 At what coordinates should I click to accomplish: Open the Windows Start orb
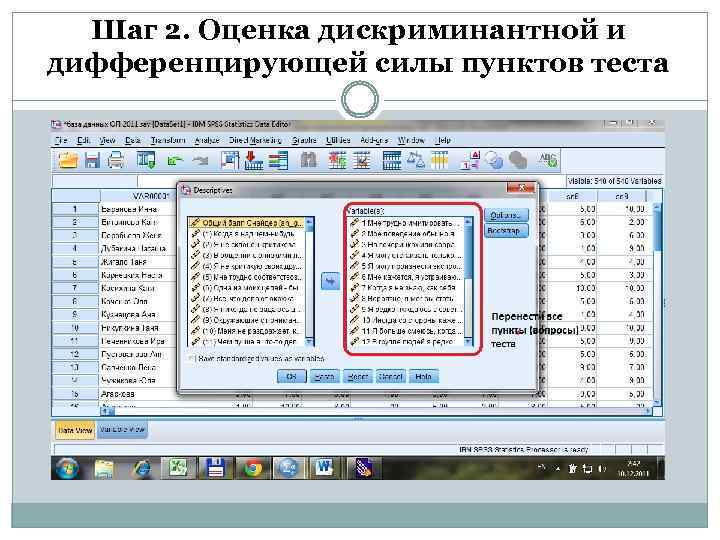[x=68, y=468]
